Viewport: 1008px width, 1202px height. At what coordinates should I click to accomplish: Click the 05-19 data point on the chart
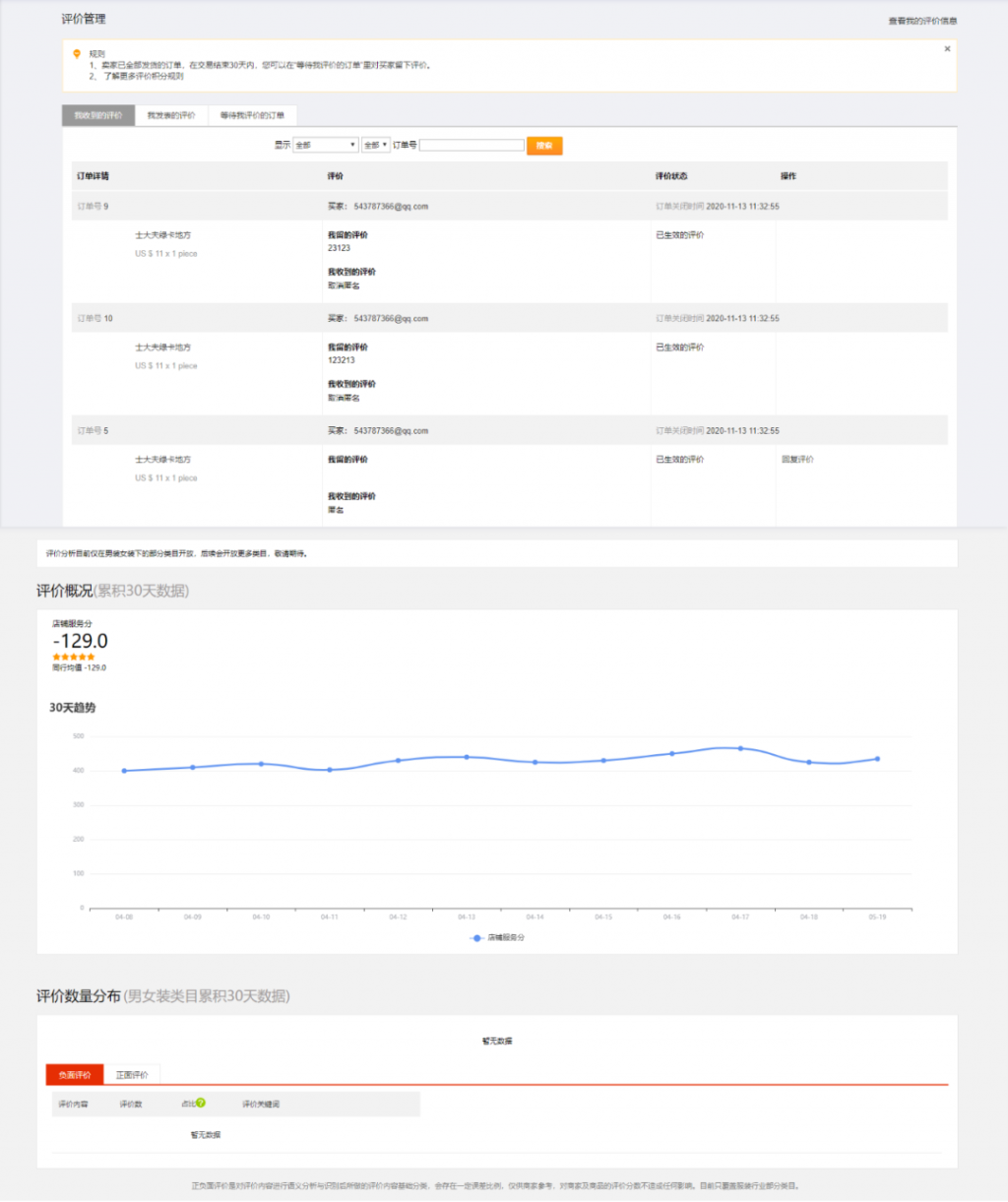point(876,759)
